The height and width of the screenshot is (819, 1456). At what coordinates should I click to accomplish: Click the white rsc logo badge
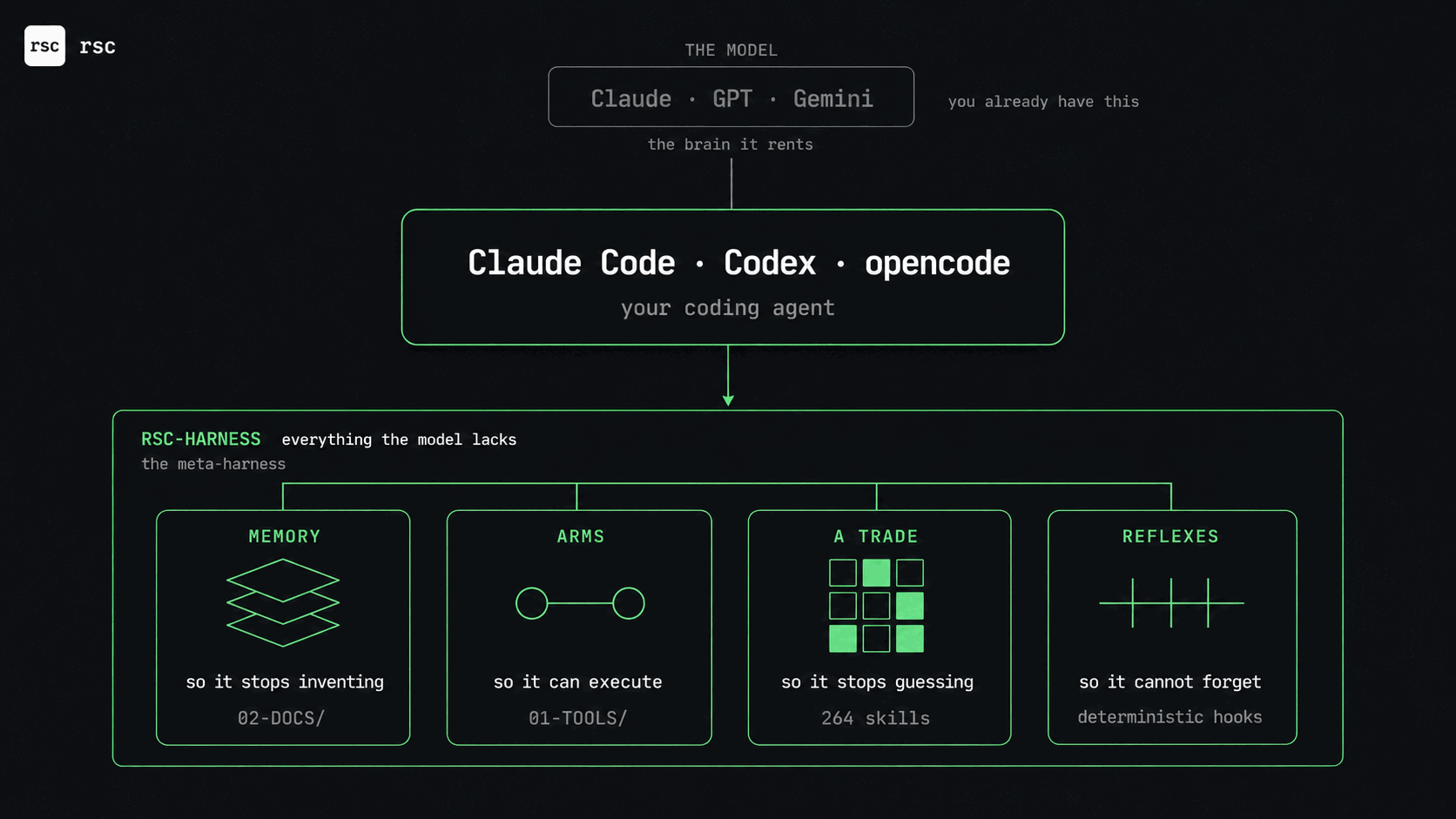tap(44, 46)
